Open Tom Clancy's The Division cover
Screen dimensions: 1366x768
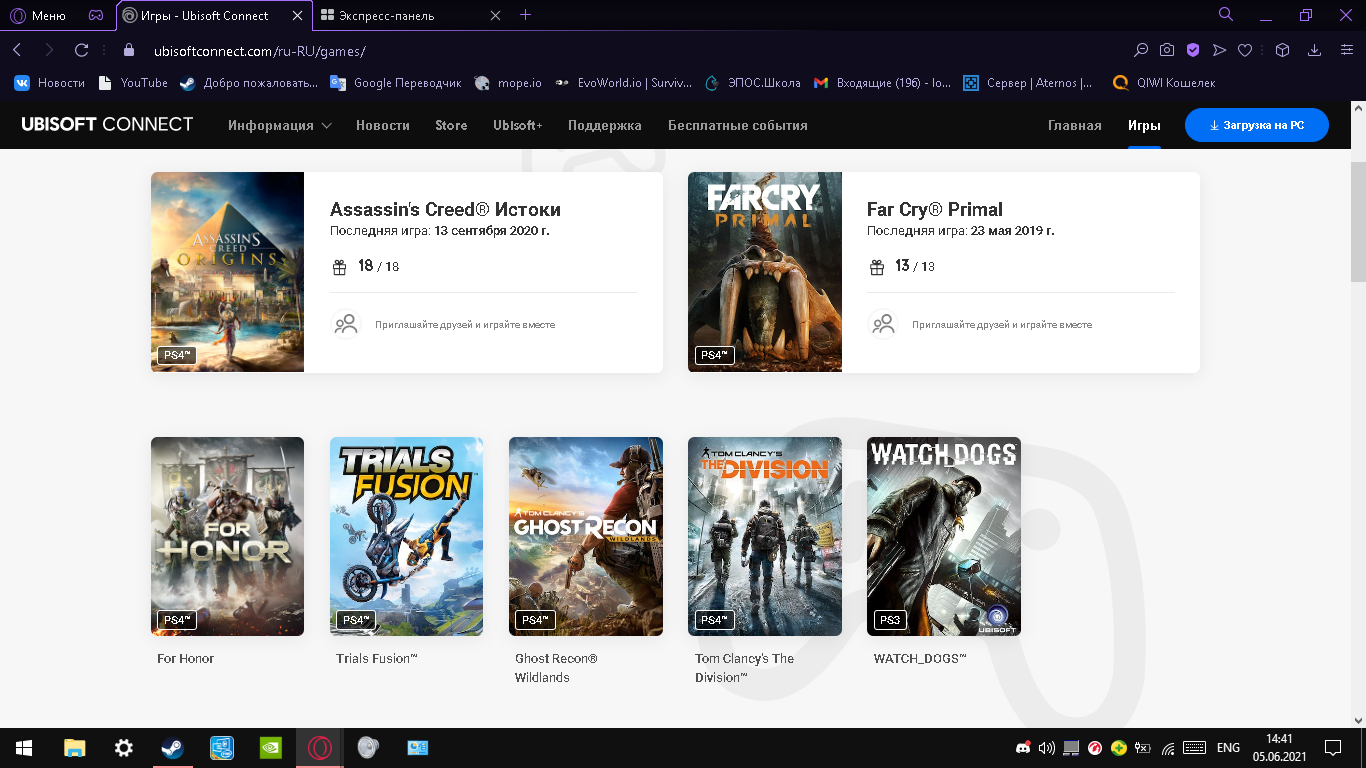click(765, 536)
